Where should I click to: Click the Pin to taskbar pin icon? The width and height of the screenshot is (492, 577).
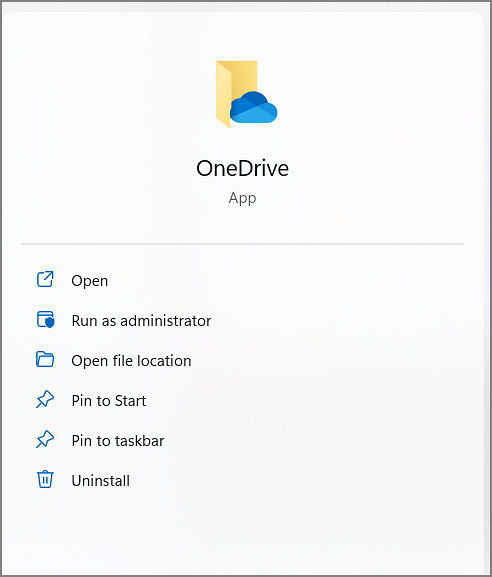click(45, 439)
